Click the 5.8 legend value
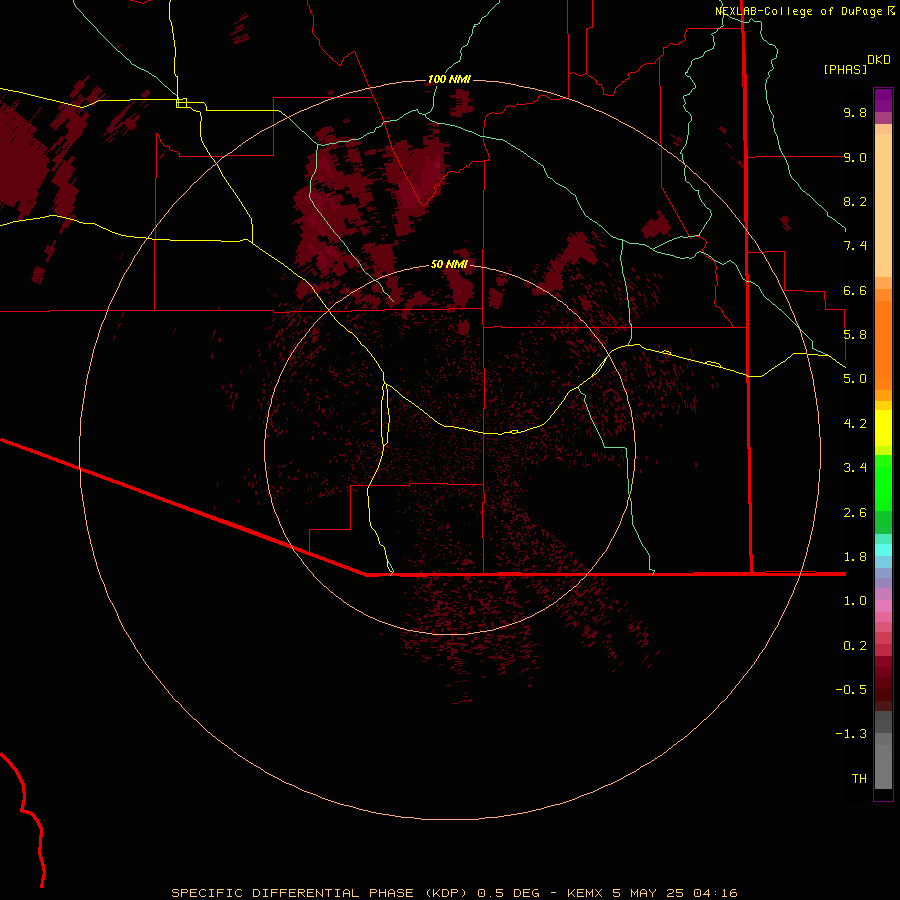This screenshot has width=900, height=900. pyautogui.click(x=855, y=335)
